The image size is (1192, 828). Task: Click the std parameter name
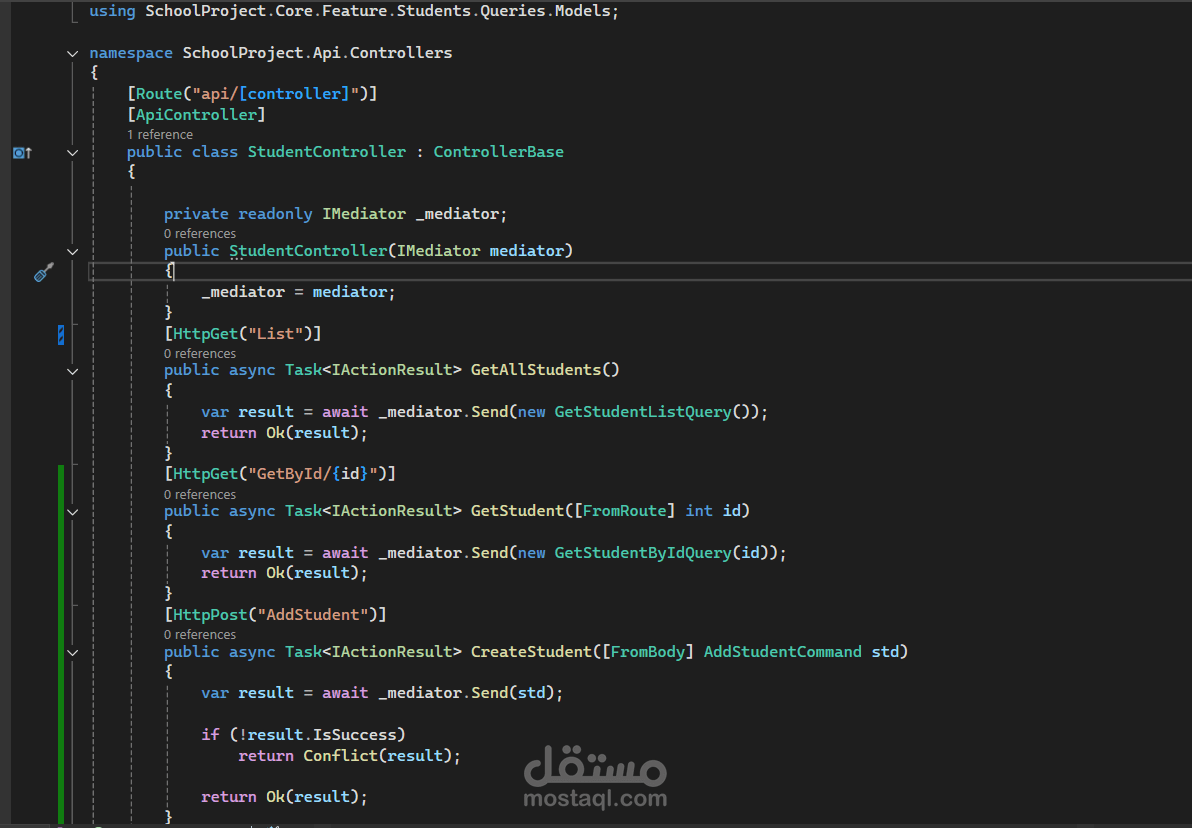pyautogui.click(x=885, y=651)
